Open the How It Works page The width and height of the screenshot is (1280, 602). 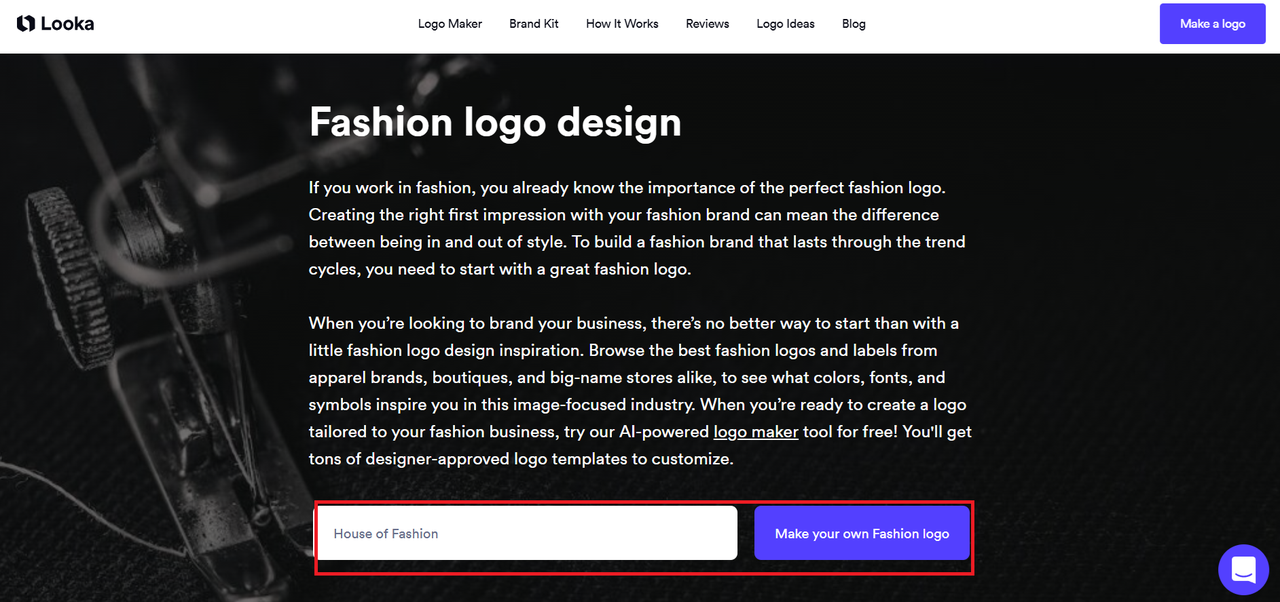coord(622,24)
